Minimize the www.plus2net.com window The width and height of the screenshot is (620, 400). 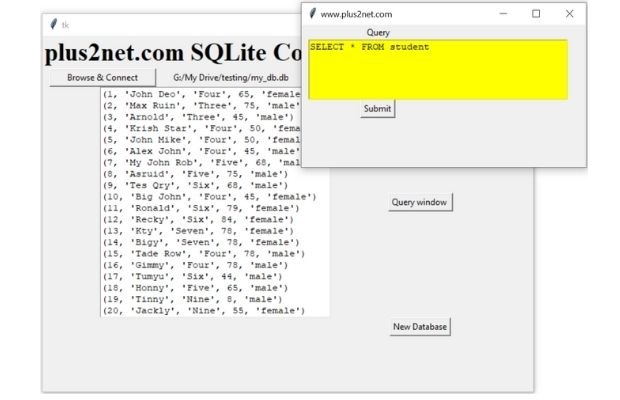pos(503,14)
